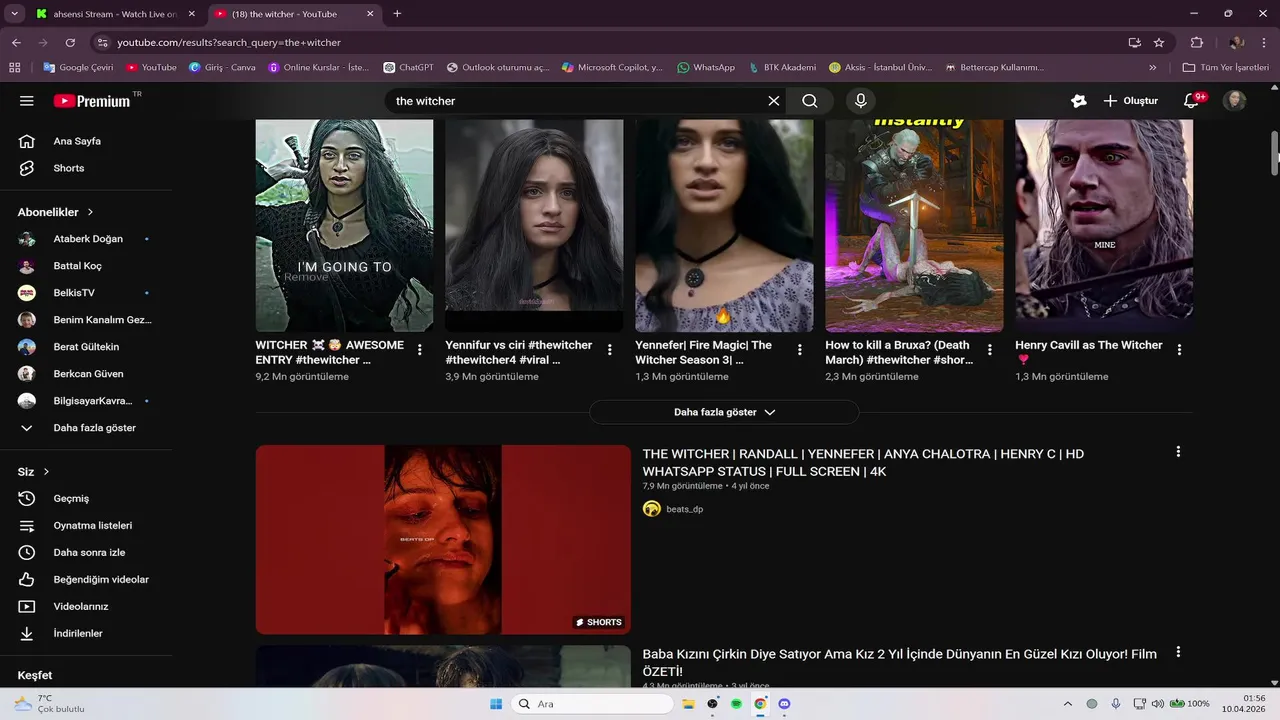Close the witcher YouTube tab
Screen dimensions: 1280x720
pyautogui.click(x=370, y=14)
